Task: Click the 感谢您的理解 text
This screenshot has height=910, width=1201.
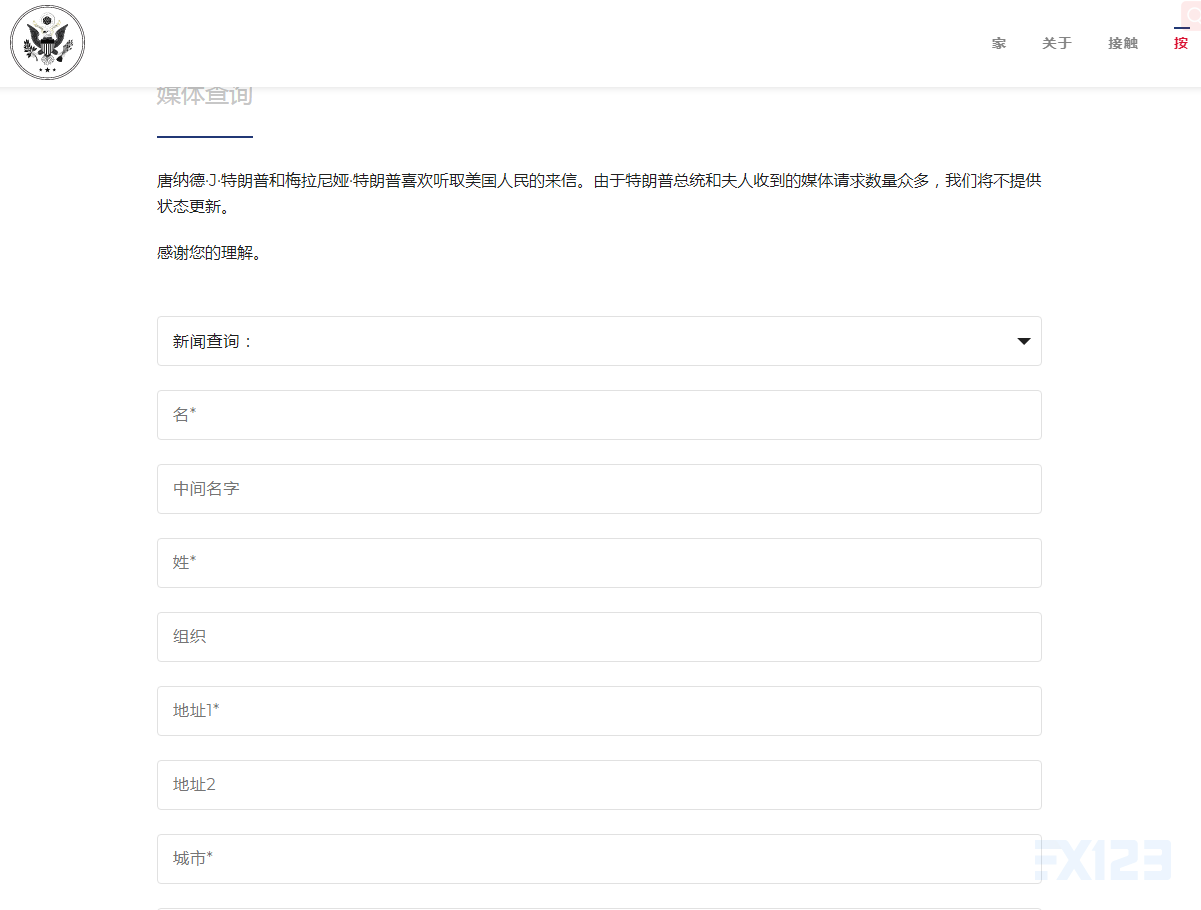Action: (209, 253)
